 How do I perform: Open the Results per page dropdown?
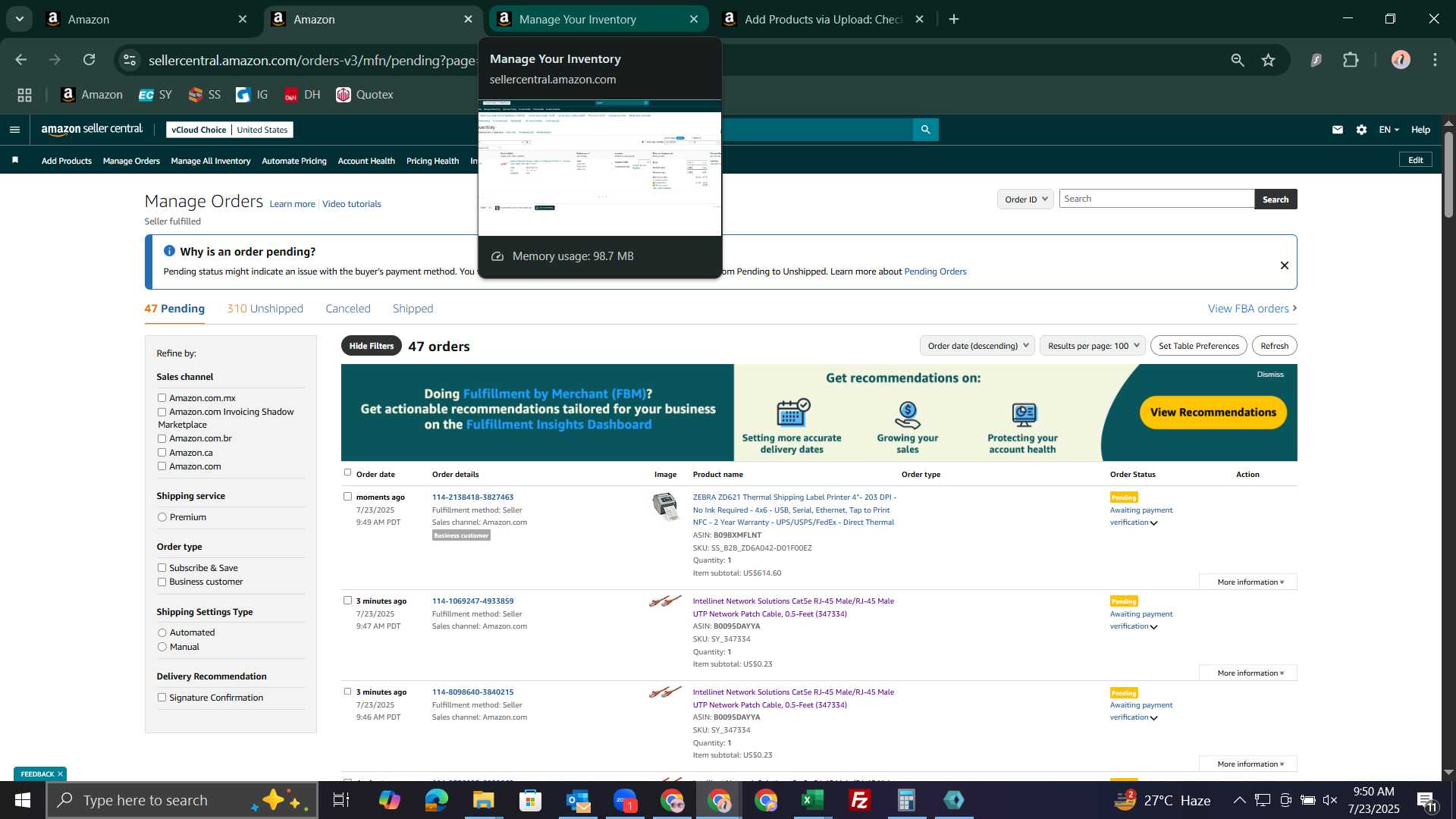tap(1093, 346)
